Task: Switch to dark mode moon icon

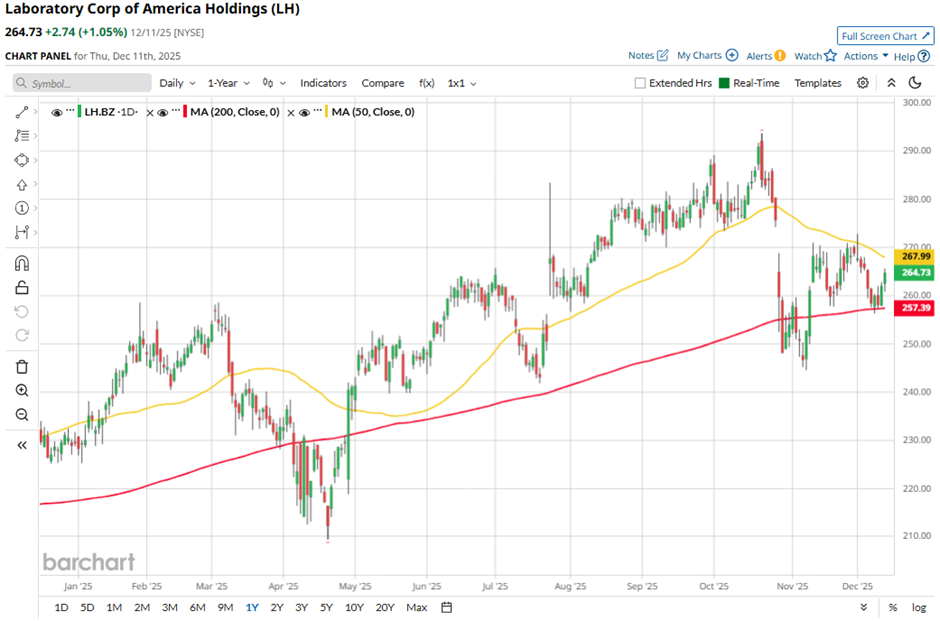Action: pyautogui.click(x=912, y=83)
